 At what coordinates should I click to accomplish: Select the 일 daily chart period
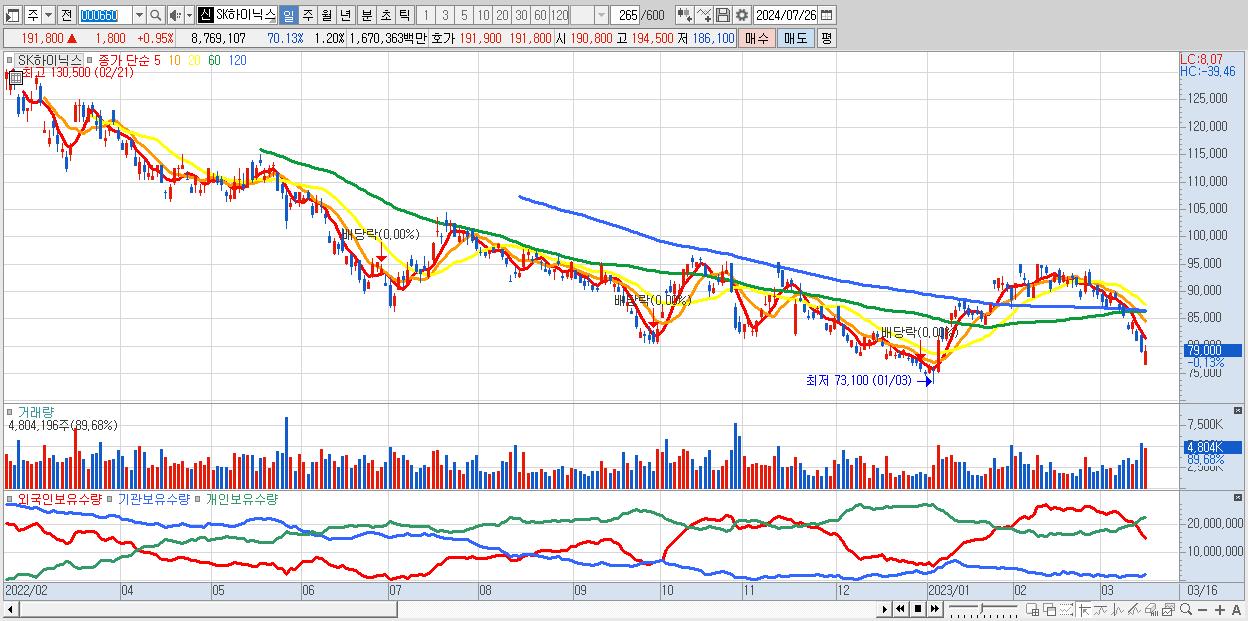tap(288, 15)
